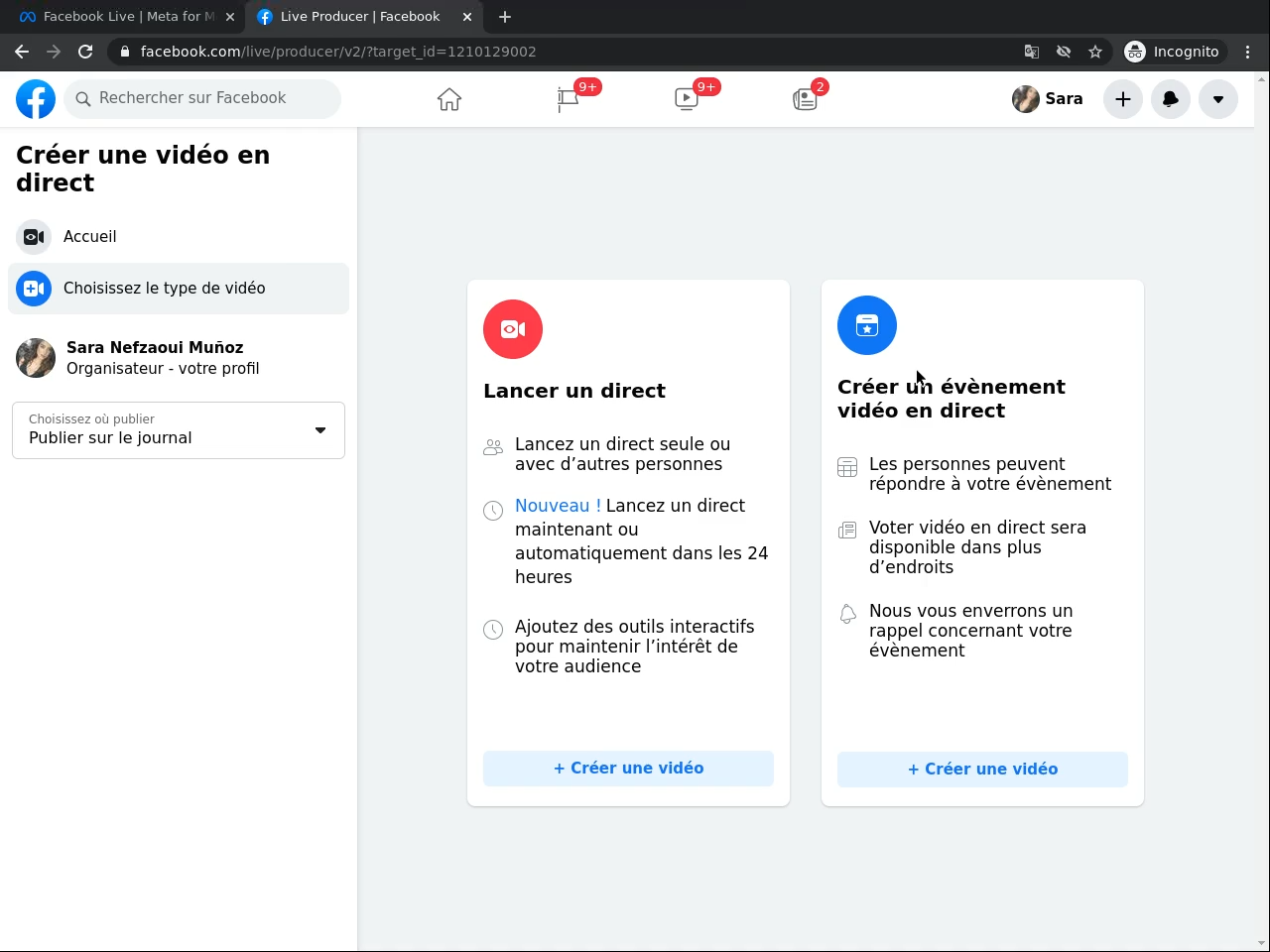Open the Publier sur le journal dropdown
Screen dimensions: 1270x952
[179, 430]
